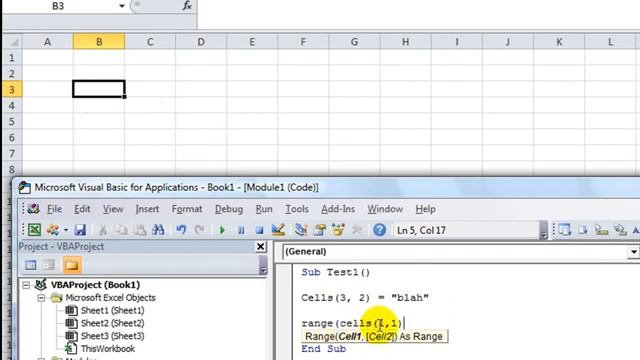
Task: Select Sheet3 (Sheet3) in project tree
Action: point(112,336)
